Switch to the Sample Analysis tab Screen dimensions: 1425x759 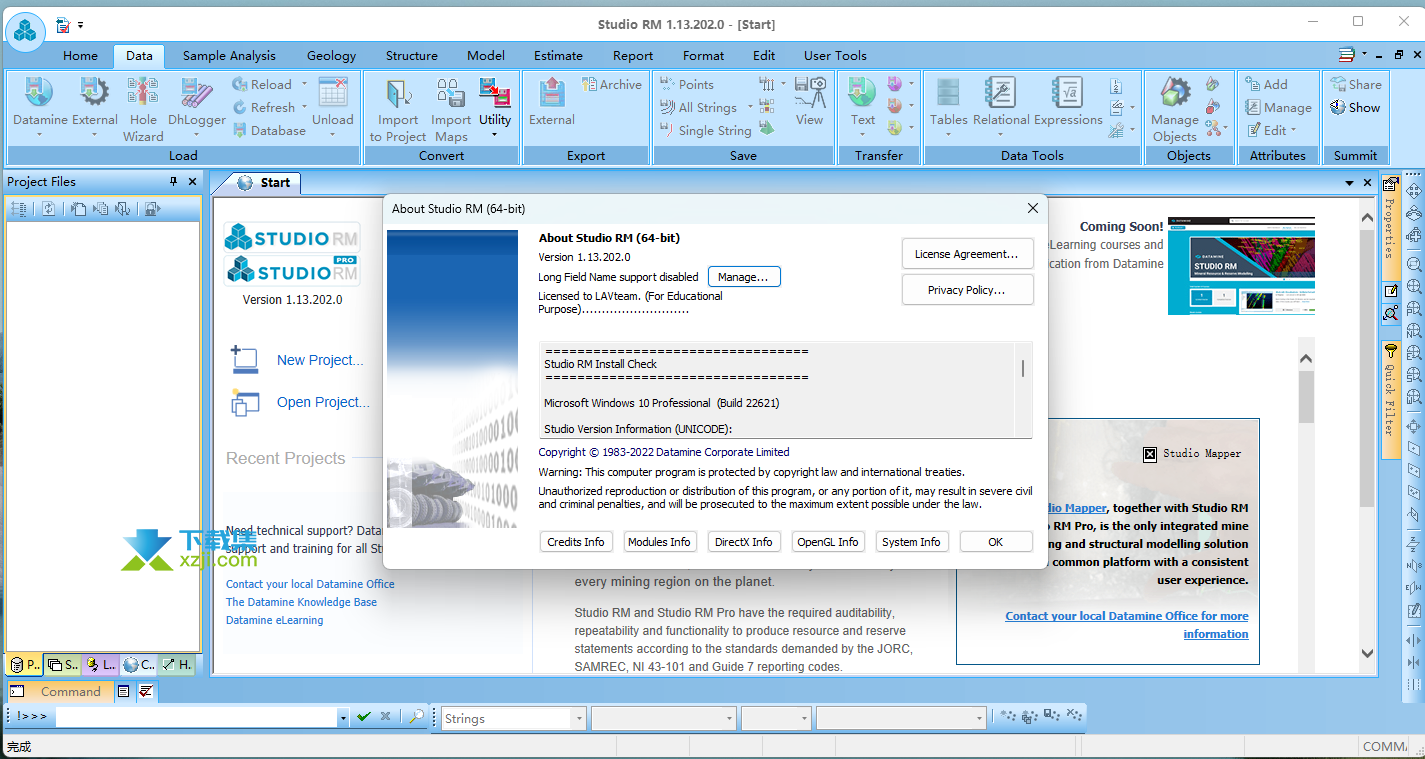(x=229, y=56)
